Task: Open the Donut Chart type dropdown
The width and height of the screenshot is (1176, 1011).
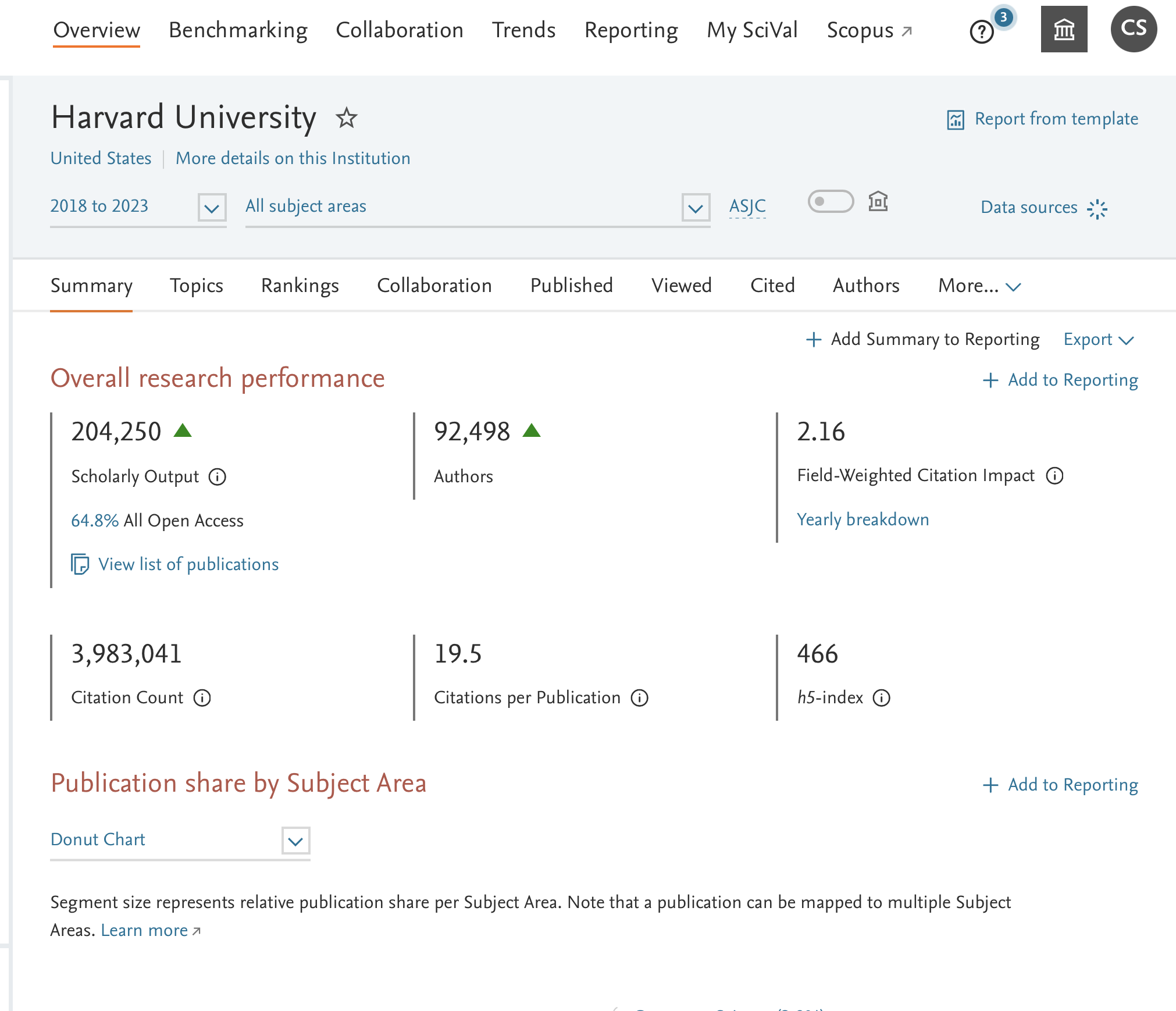Action: (x=296, y=841)
